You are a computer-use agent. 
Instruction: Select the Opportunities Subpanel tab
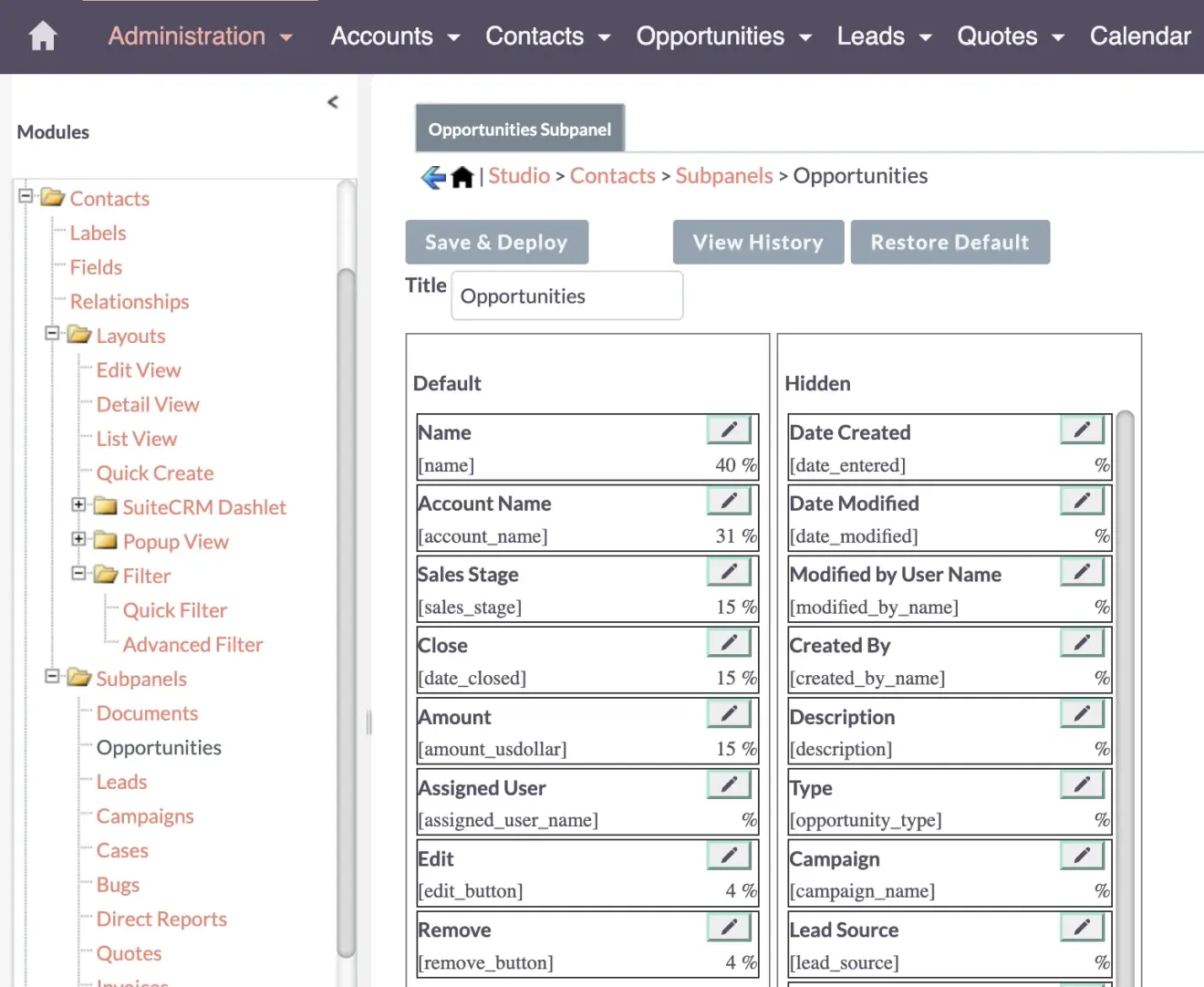click(x=519, y=129)
